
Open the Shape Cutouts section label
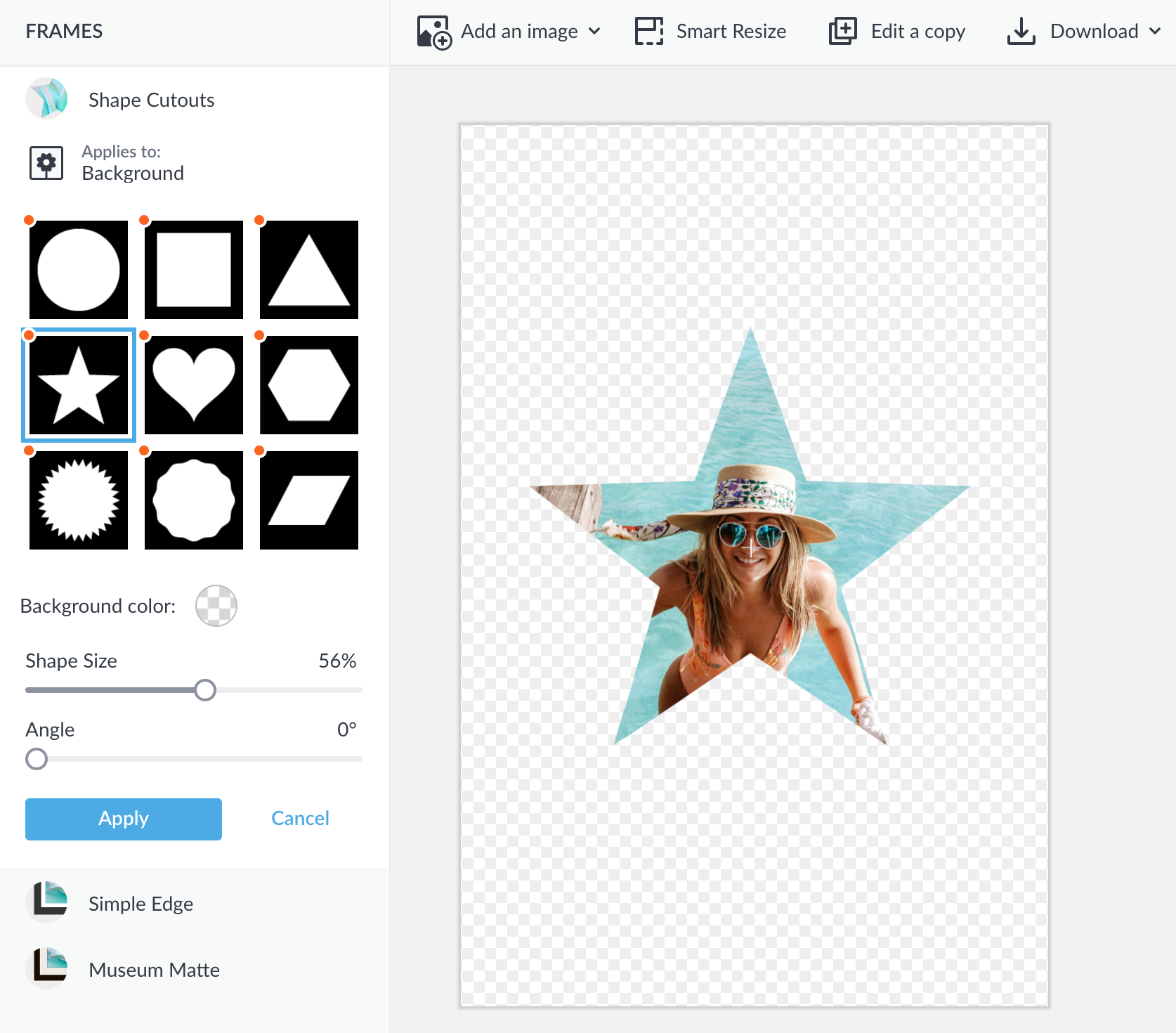(151, 100)
